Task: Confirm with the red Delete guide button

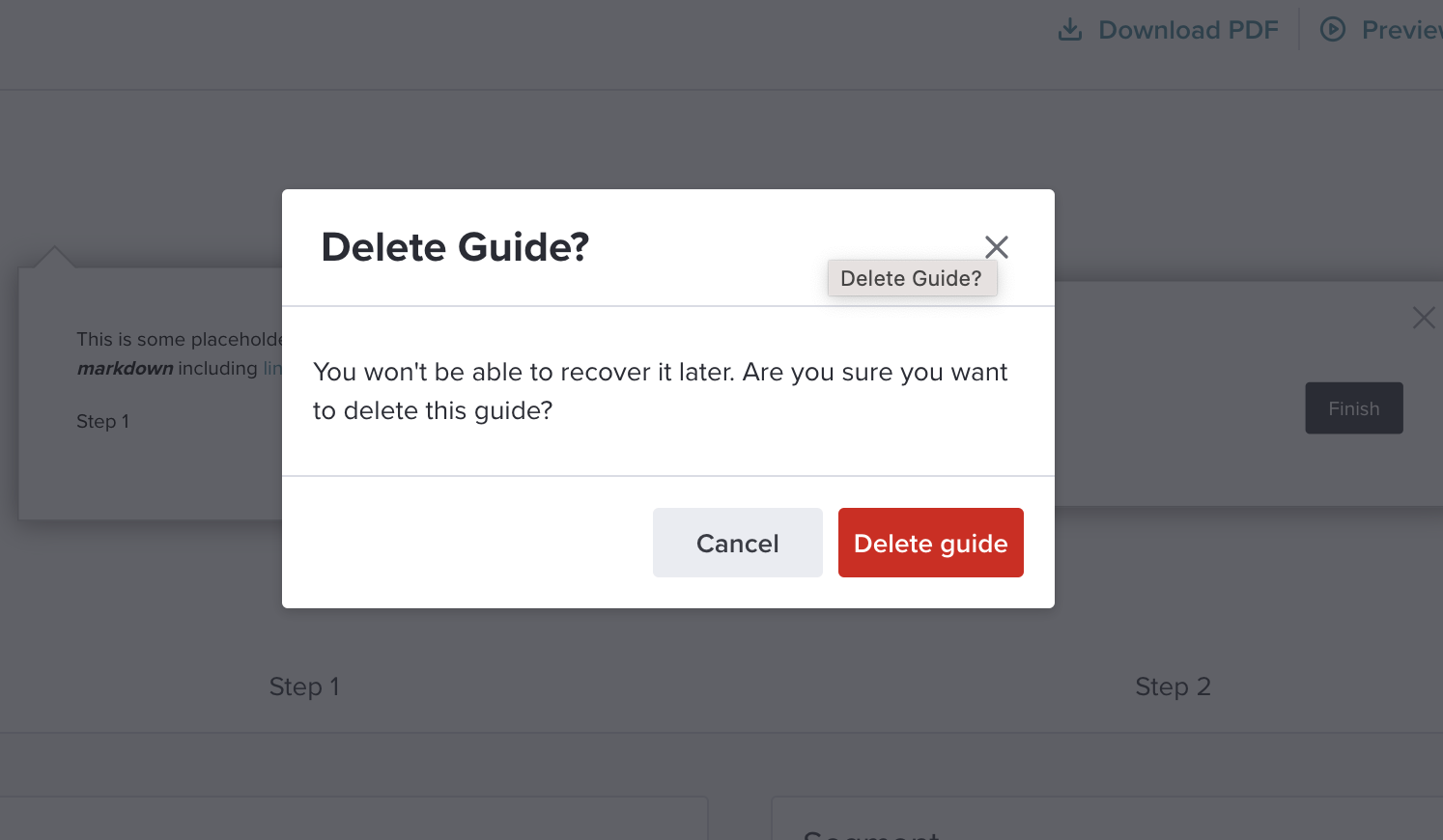Action: (x=931, y=543)
